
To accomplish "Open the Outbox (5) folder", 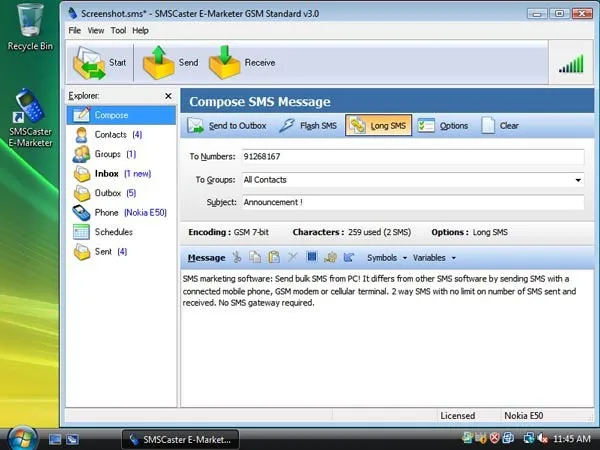I will tap(104, 193).
